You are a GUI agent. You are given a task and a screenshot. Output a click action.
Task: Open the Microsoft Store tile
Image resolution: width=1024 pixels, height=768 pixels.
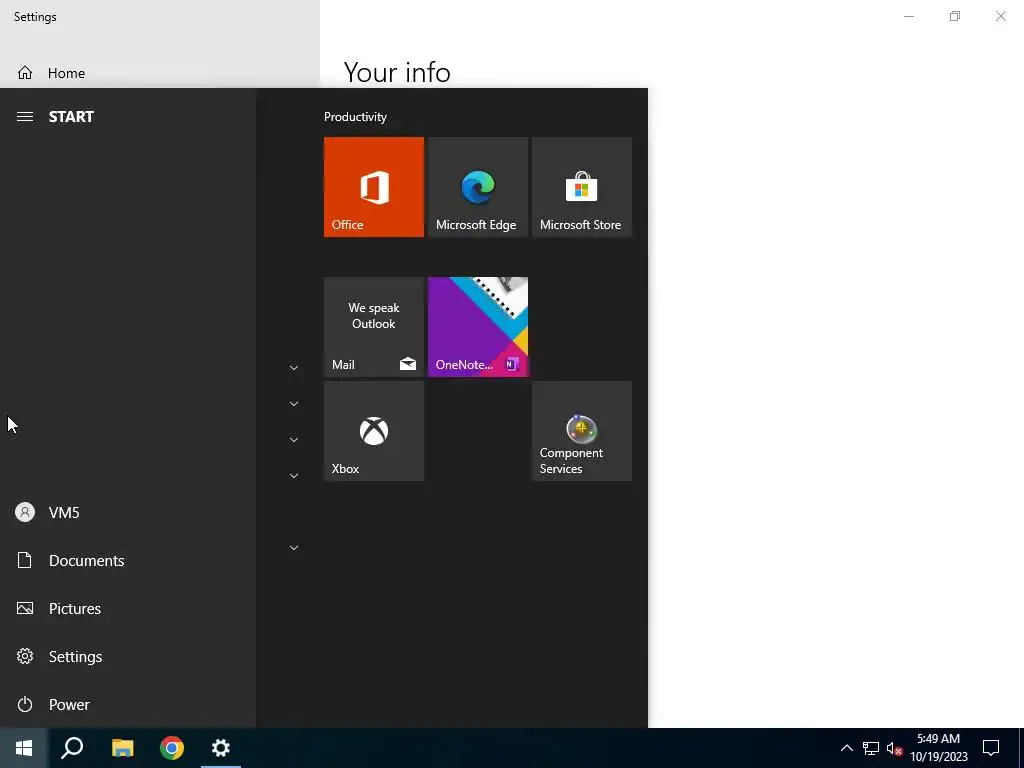pos(582,187)
